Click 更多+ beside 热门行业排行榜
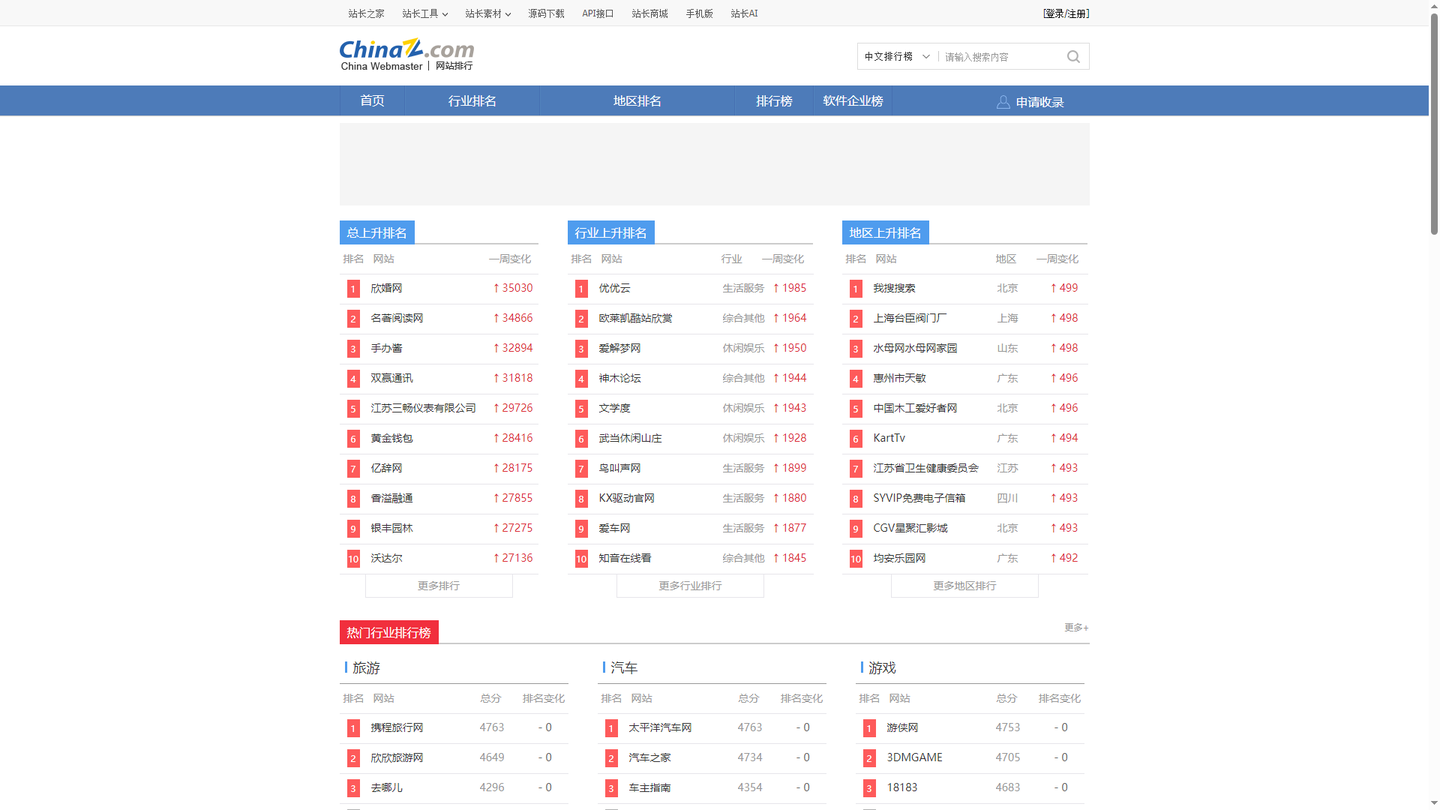1440x810 pixels. click(1076, 628)
